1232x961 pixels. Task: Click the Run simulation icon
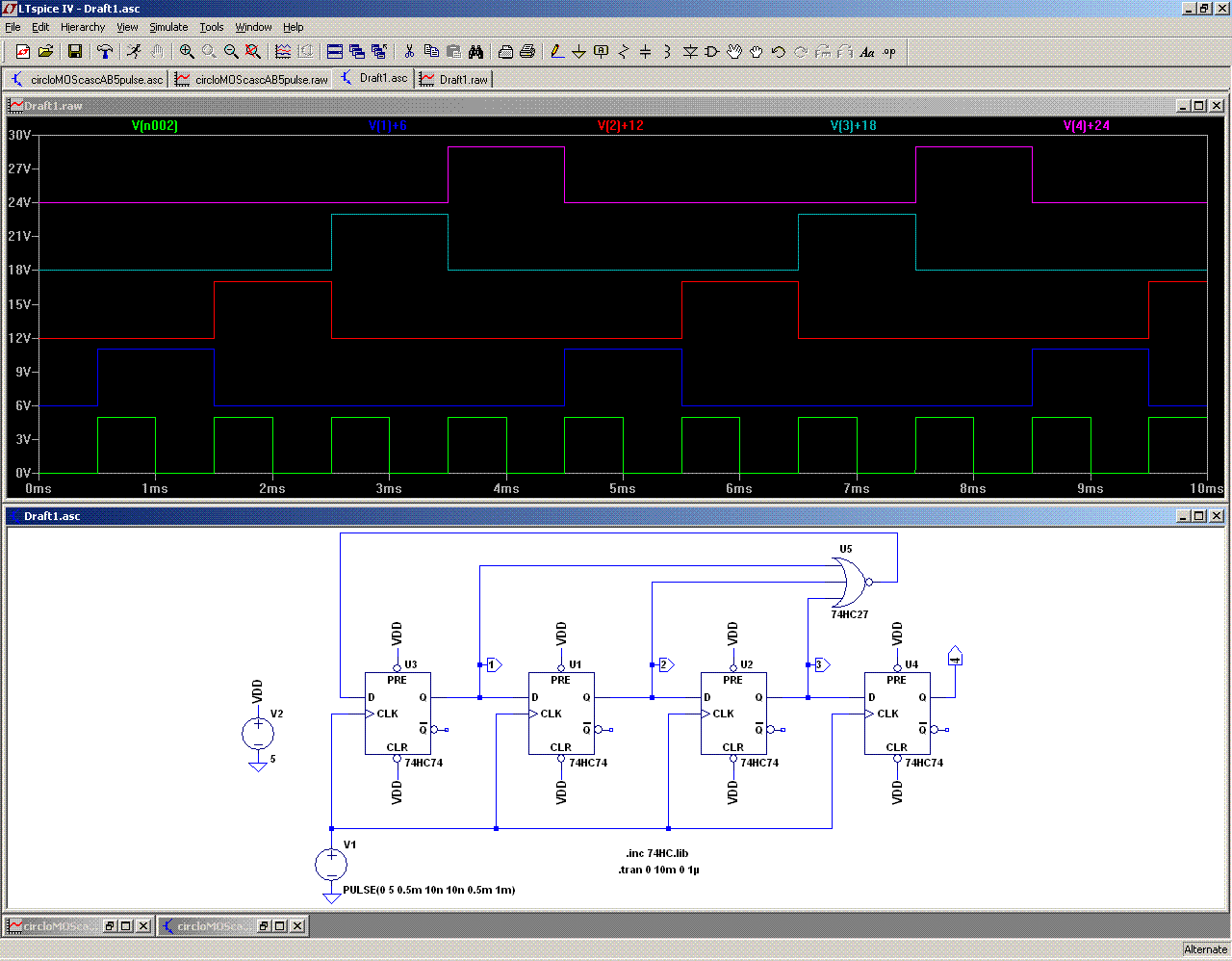tap(134, 52)
